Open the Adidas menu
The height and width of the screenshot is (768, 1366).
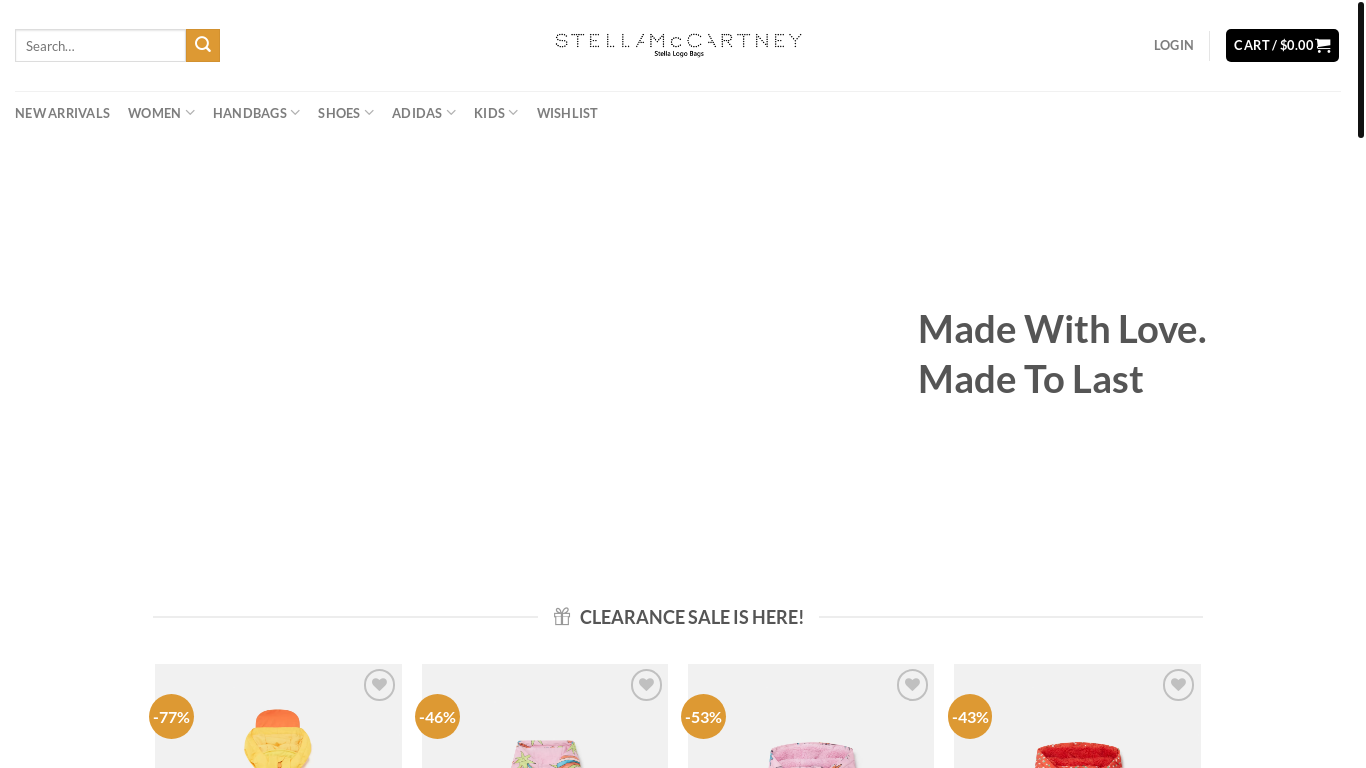click(x=424, y=113)
